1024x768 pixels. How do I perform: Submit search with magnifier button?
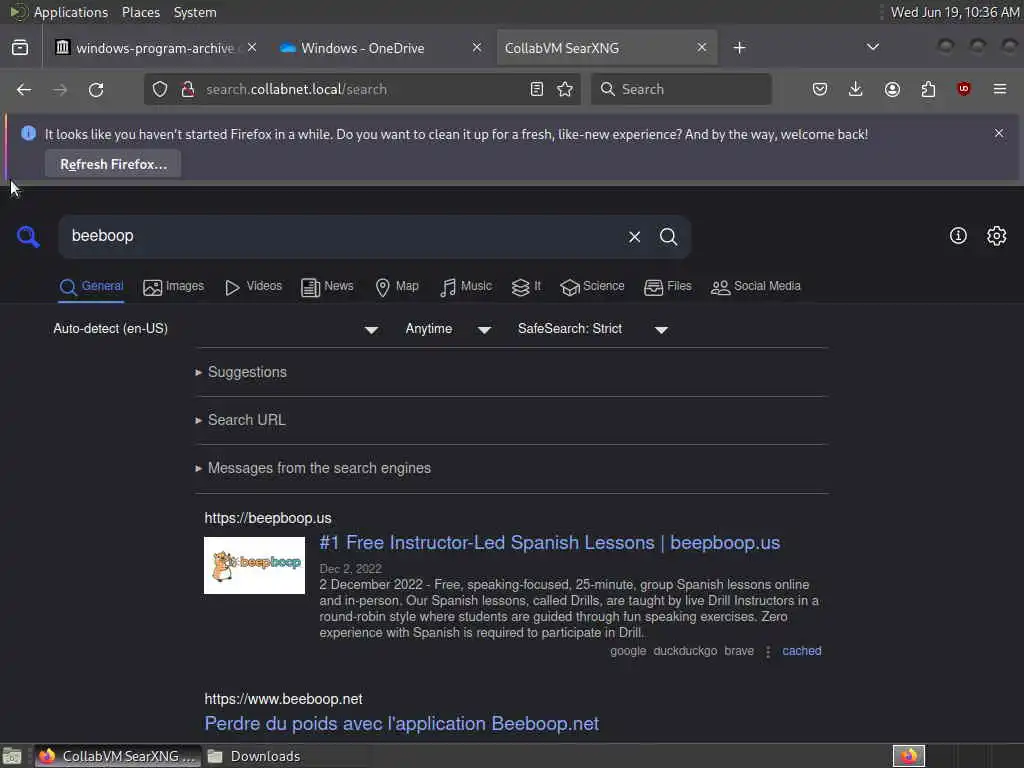[668, 236]
